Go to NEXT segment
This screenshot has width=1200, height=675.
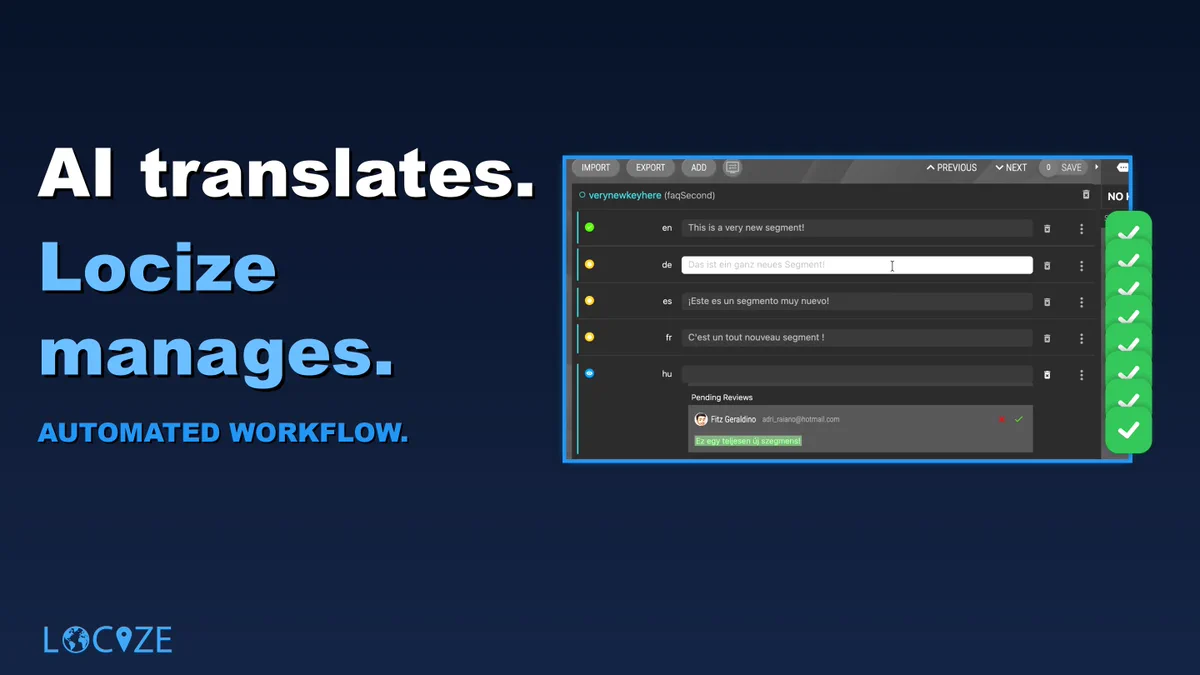pos(1011,168)
